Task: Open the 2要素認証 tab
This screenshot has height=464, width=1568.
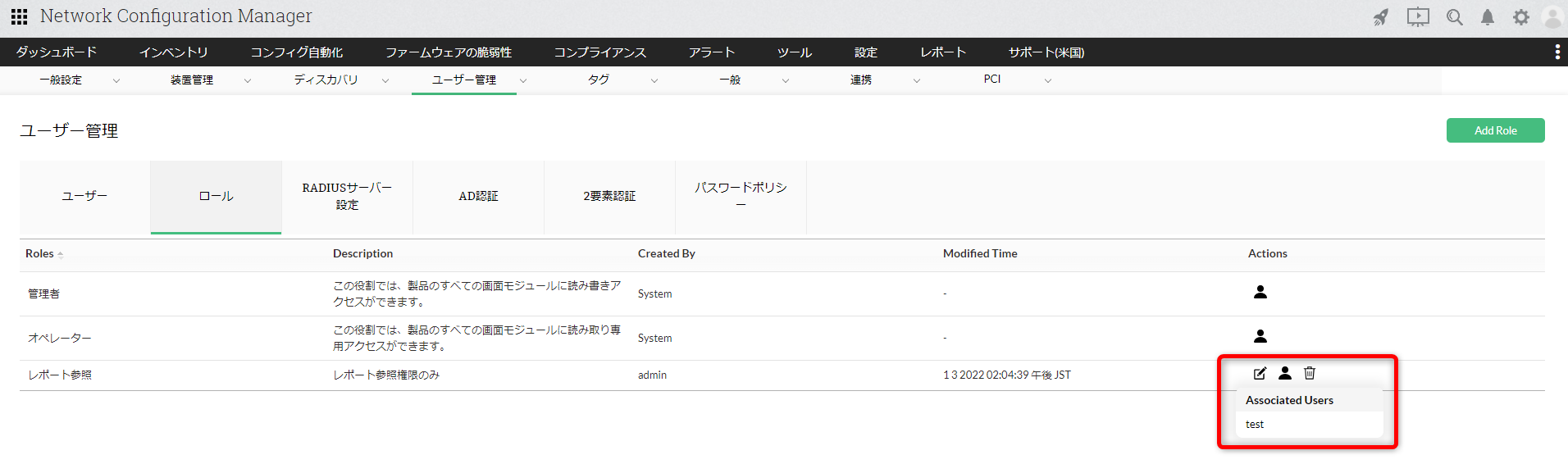Action: click(609, 197)
